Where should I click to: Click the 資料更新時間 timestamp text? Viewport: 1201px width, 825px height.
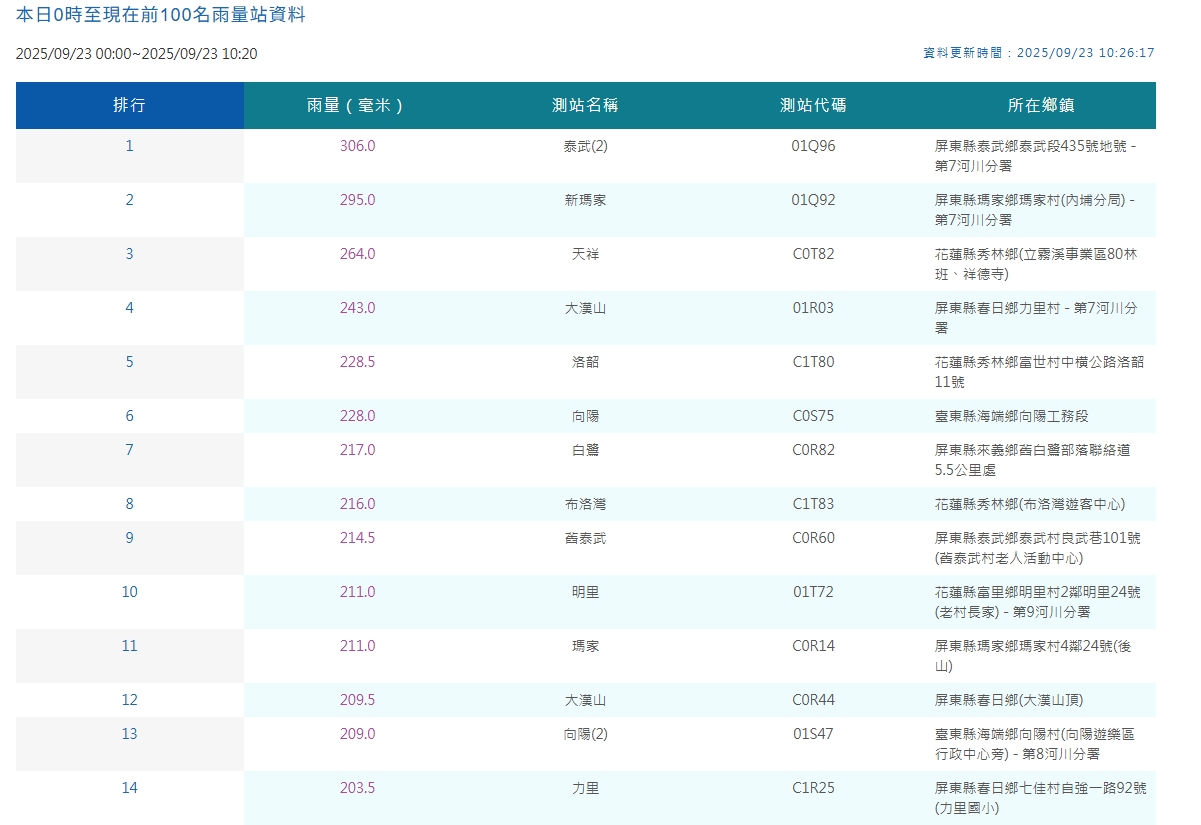pos(1039,53)
